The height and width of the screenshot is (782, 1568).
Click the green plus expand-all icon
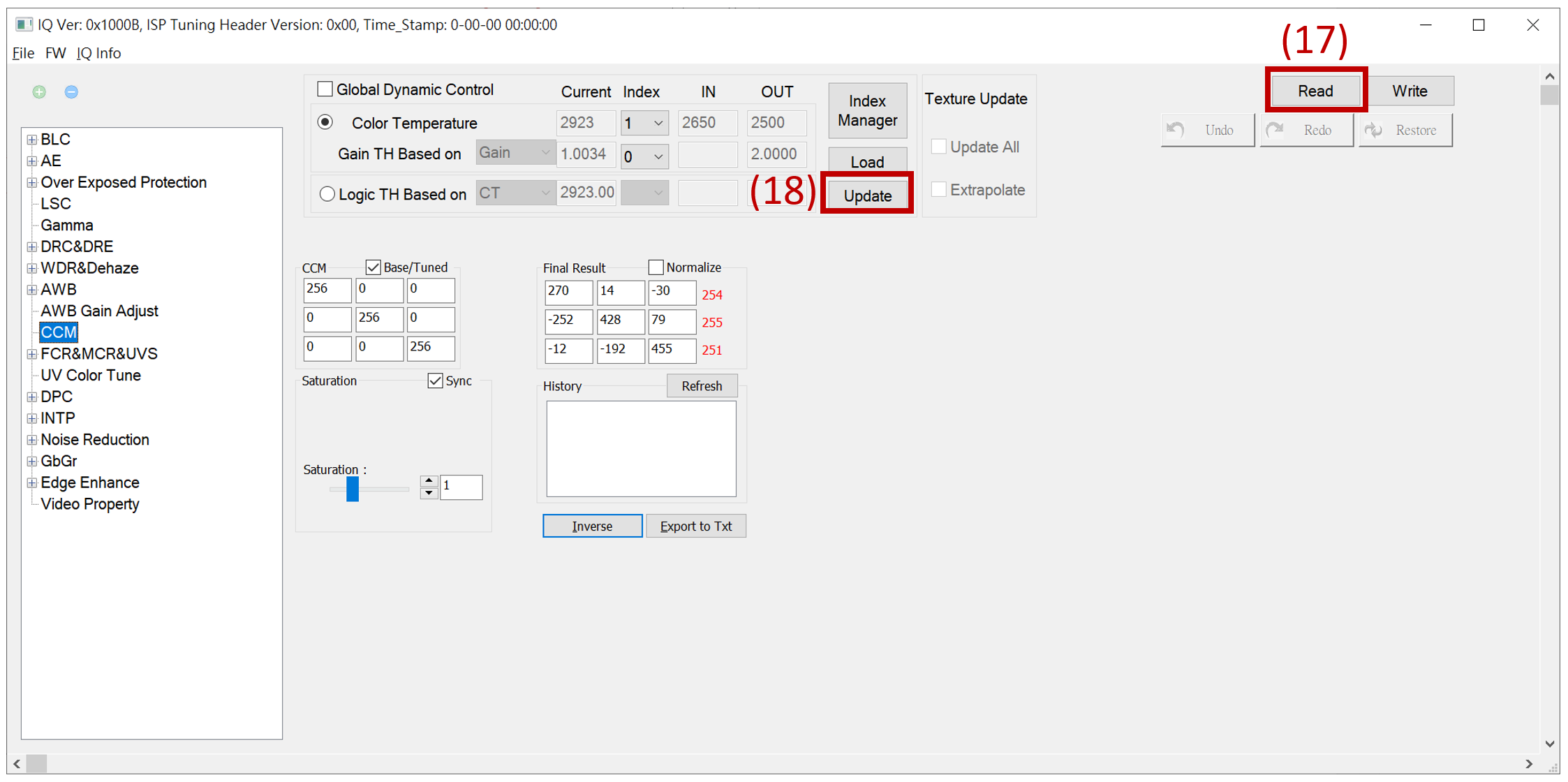pyautogui.click(x=39, y=91)
